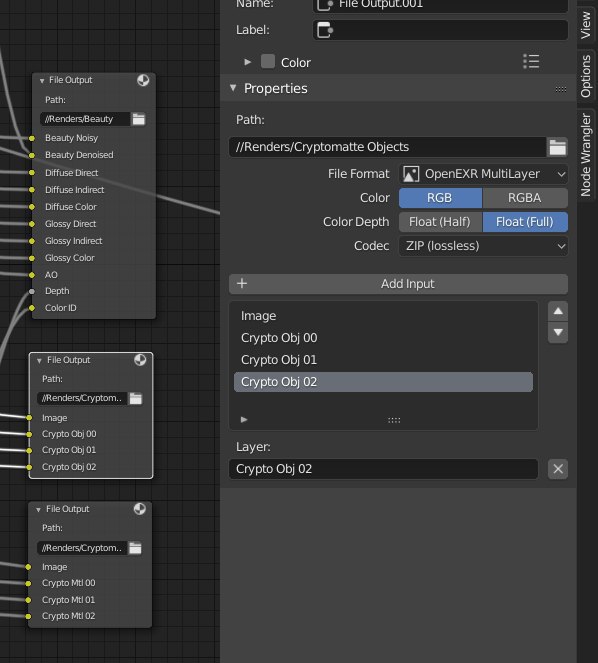Viewport: 598px width, 663px height.
Task: Click the Add Input button
Action: 398,284
